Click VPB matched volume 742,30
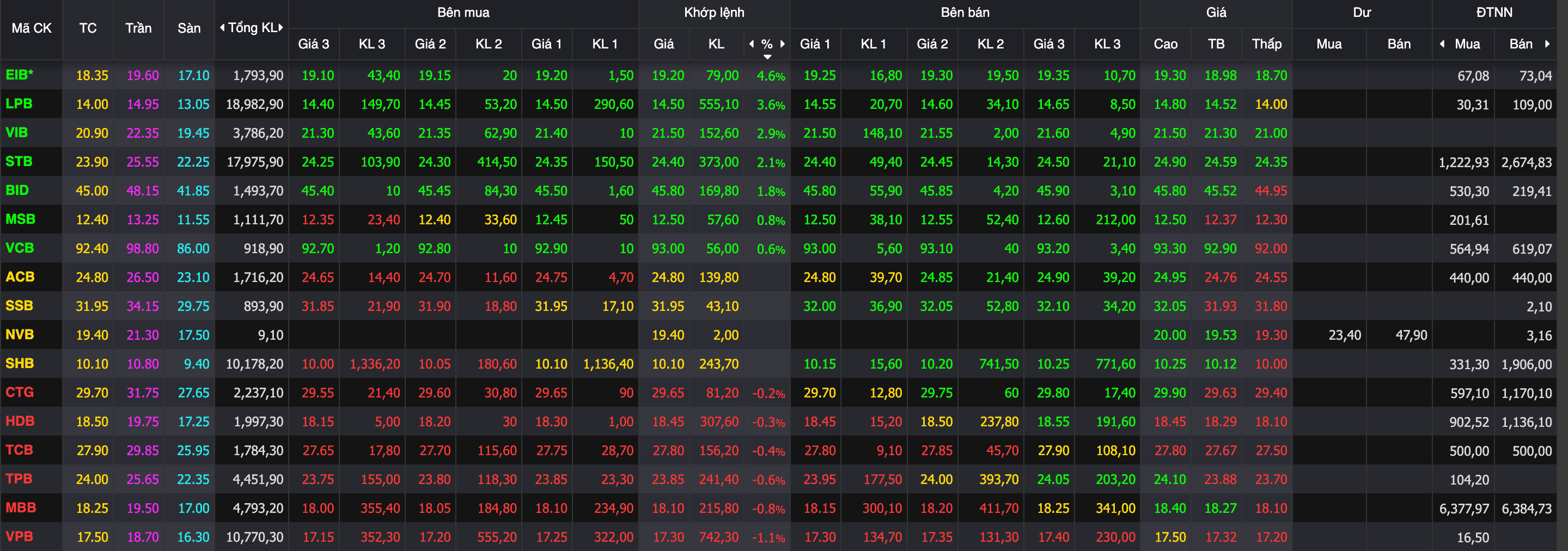This screenshot has width=1568, height=551. [718, 537]
